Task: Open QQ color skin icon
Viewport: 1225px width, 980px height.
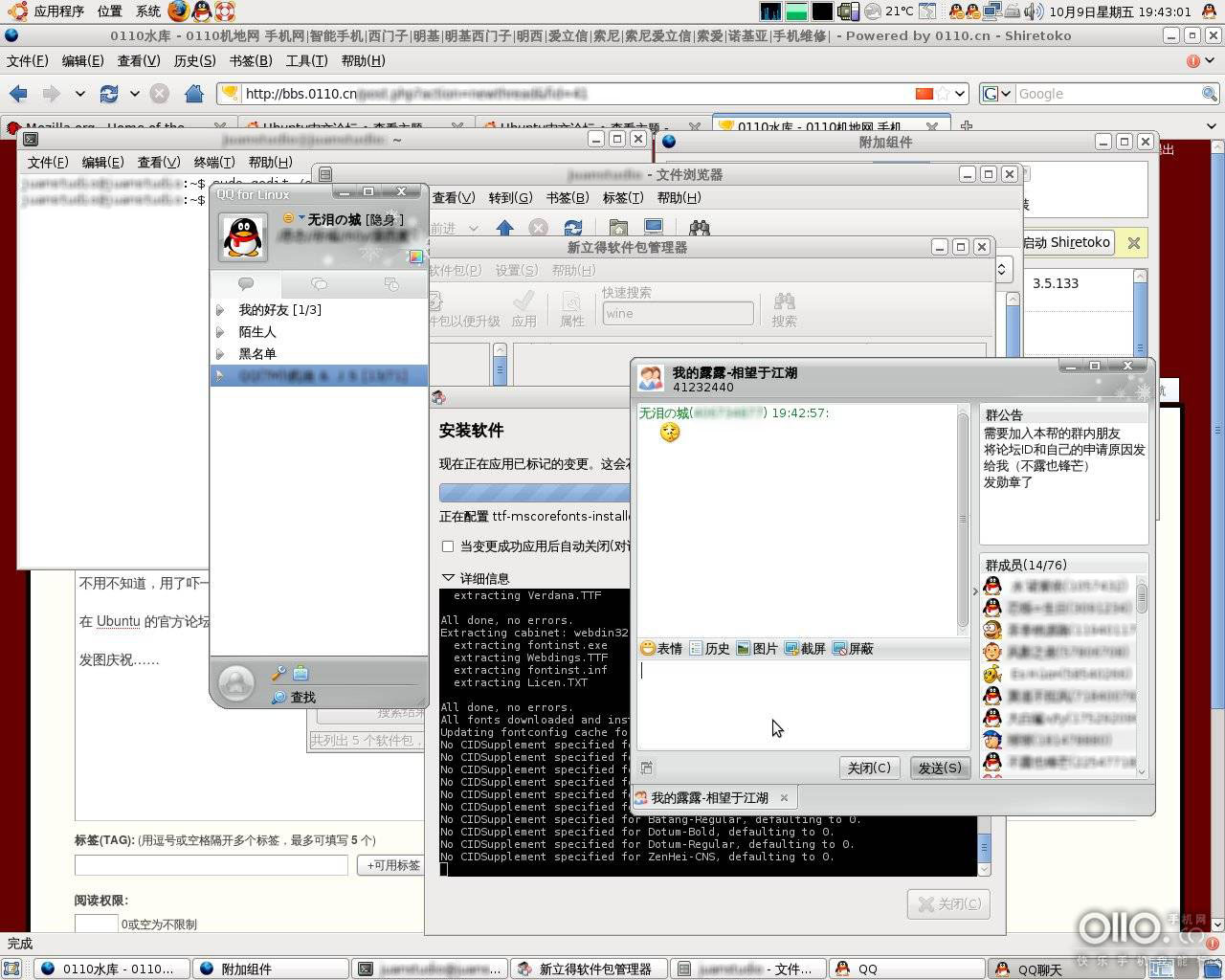Action: point(415,256)
